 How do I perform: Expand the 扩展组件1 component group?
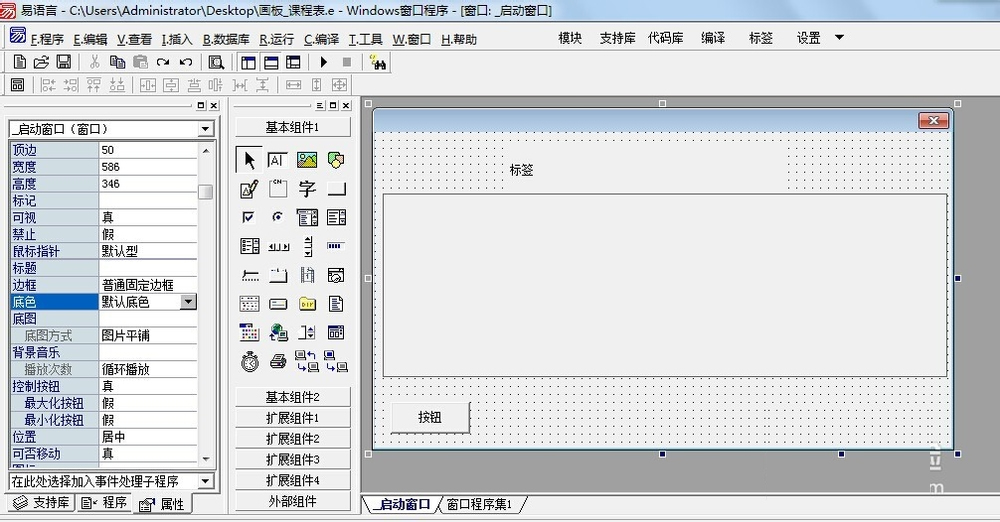pyautogui.click(x=292, y=418)
